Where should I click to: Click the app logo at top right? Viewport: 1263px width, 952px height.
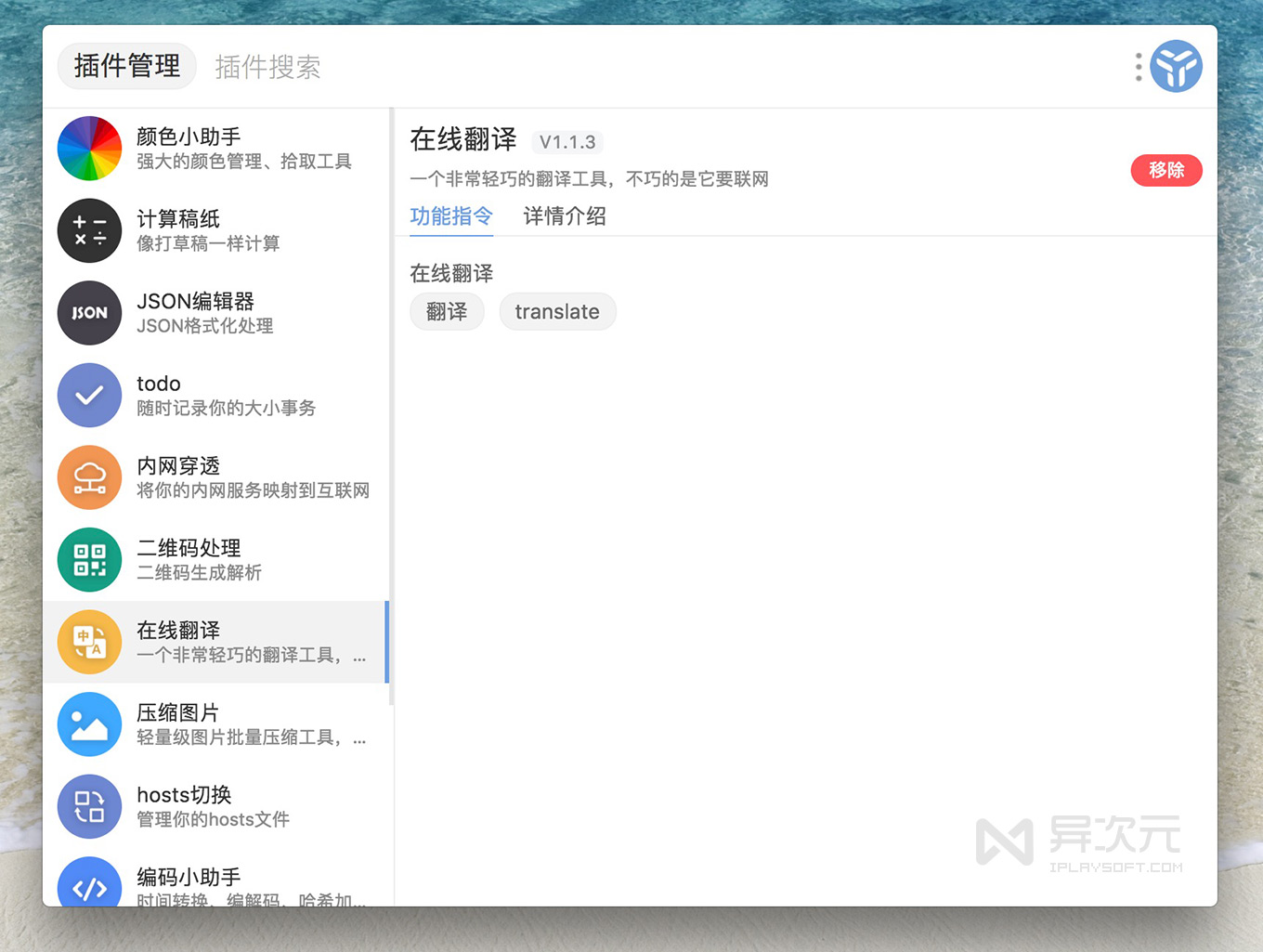pos(1177,66)
